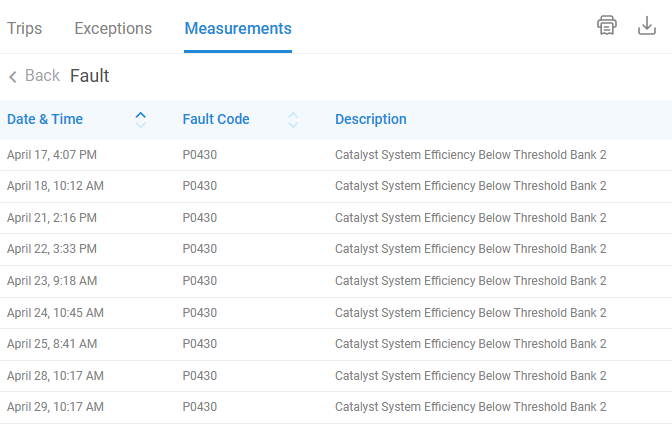
Task: Click P0430 code in April 24 row
Action: tap(200, 313)
